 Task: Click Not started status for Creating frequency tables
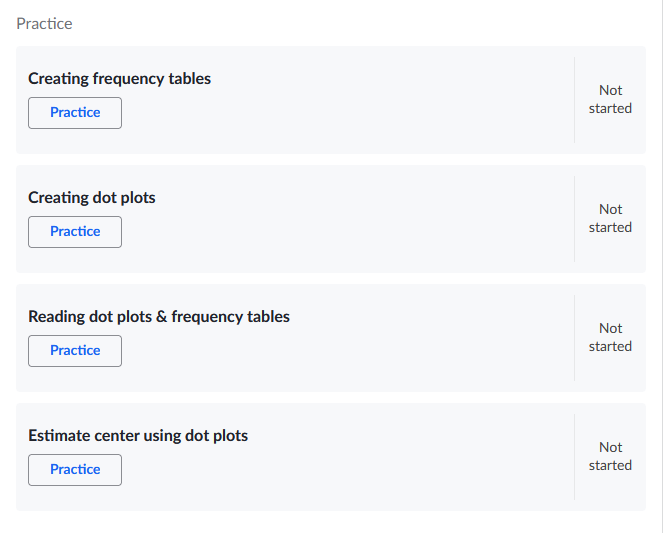point(610,99)
